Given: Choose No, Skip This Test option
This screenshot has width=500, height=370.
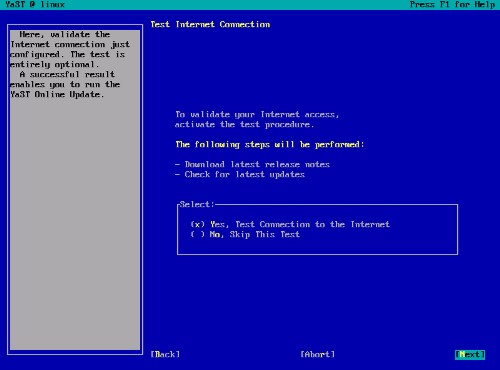Looking at the screenshot, I should click(x=245, y=234).
